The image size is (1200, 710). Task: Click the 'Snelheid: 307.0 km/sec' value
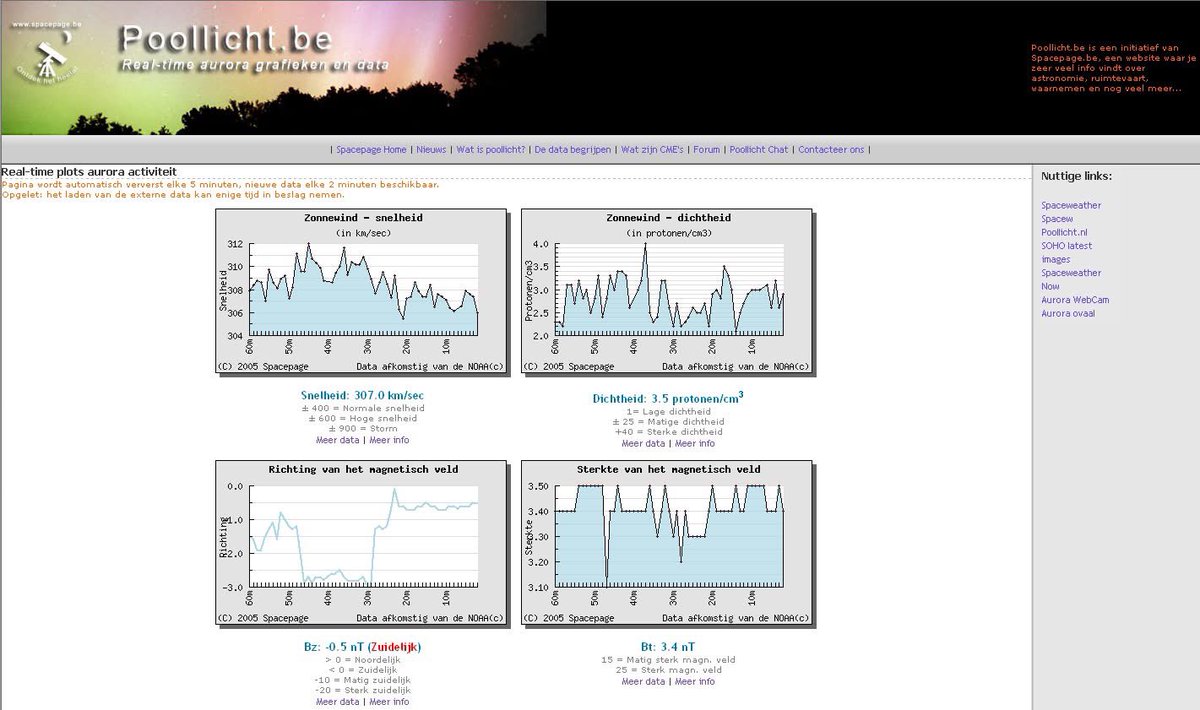[x=362, y=395]
